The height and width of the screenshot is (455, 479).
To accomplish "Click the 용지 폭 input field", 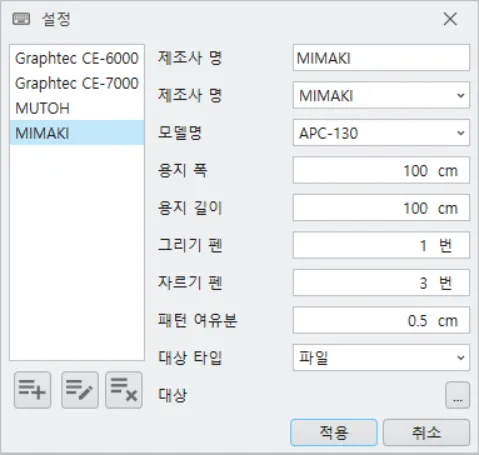I will pos(381,170).
